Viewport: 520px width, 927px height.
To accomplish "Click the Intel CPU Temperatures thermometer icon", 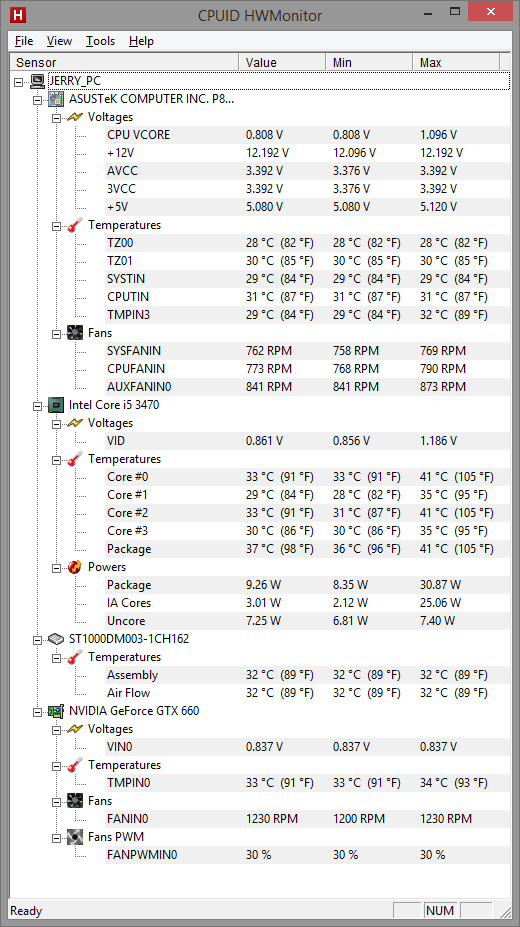I will tap(75, 459).
